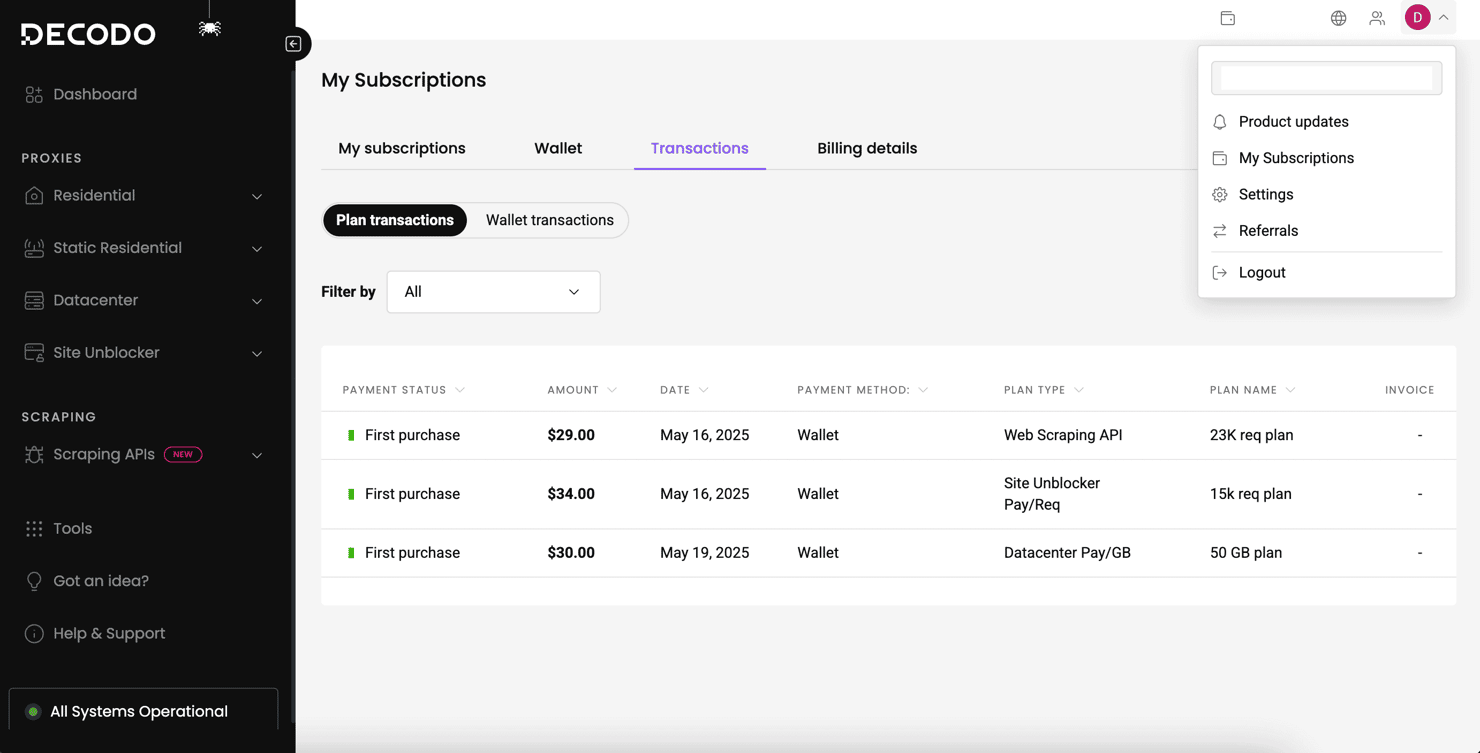Click the May 19, 2025 date

[704, 553]
